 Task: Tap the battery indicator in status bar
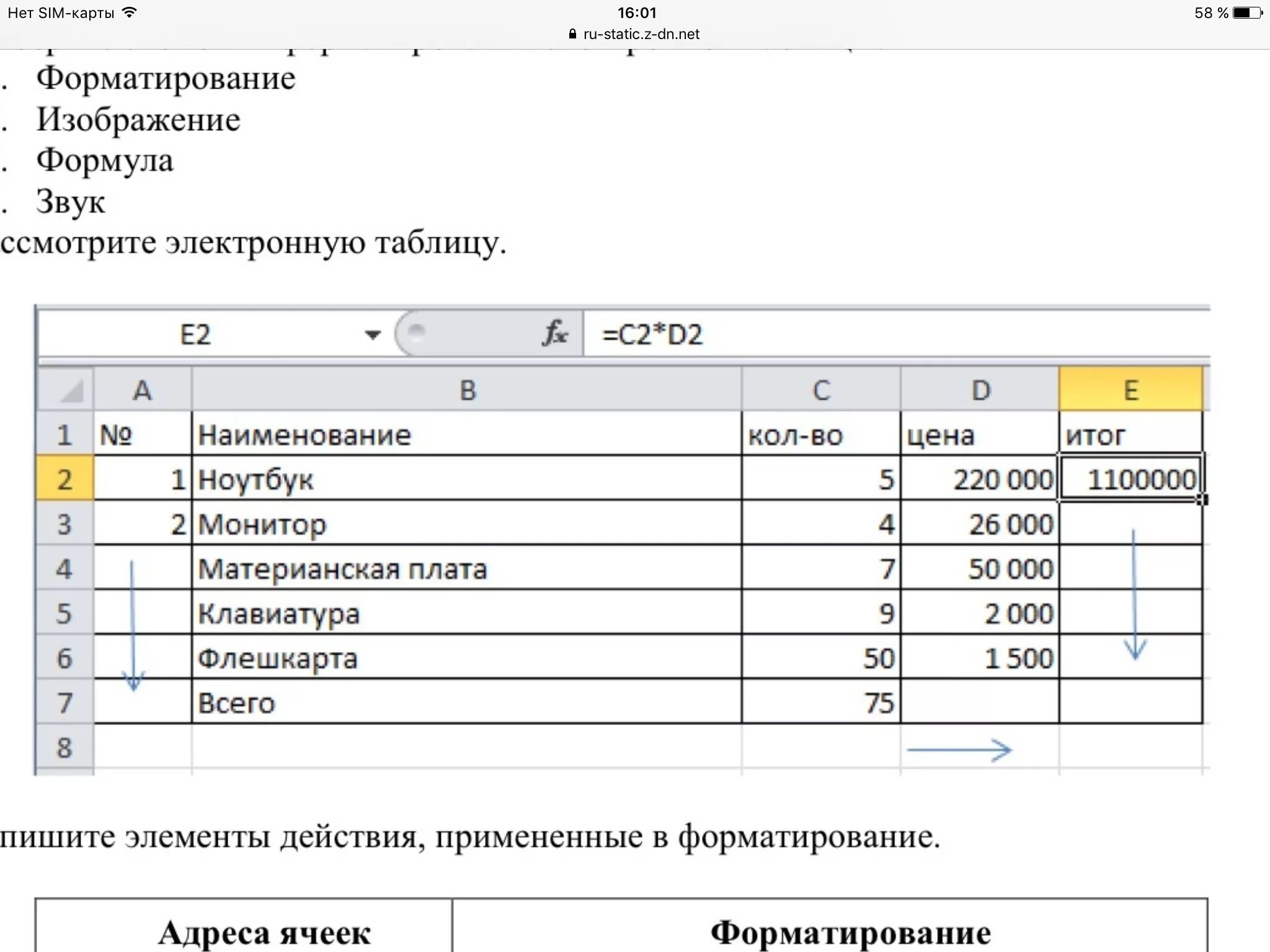pos(1248,13)
